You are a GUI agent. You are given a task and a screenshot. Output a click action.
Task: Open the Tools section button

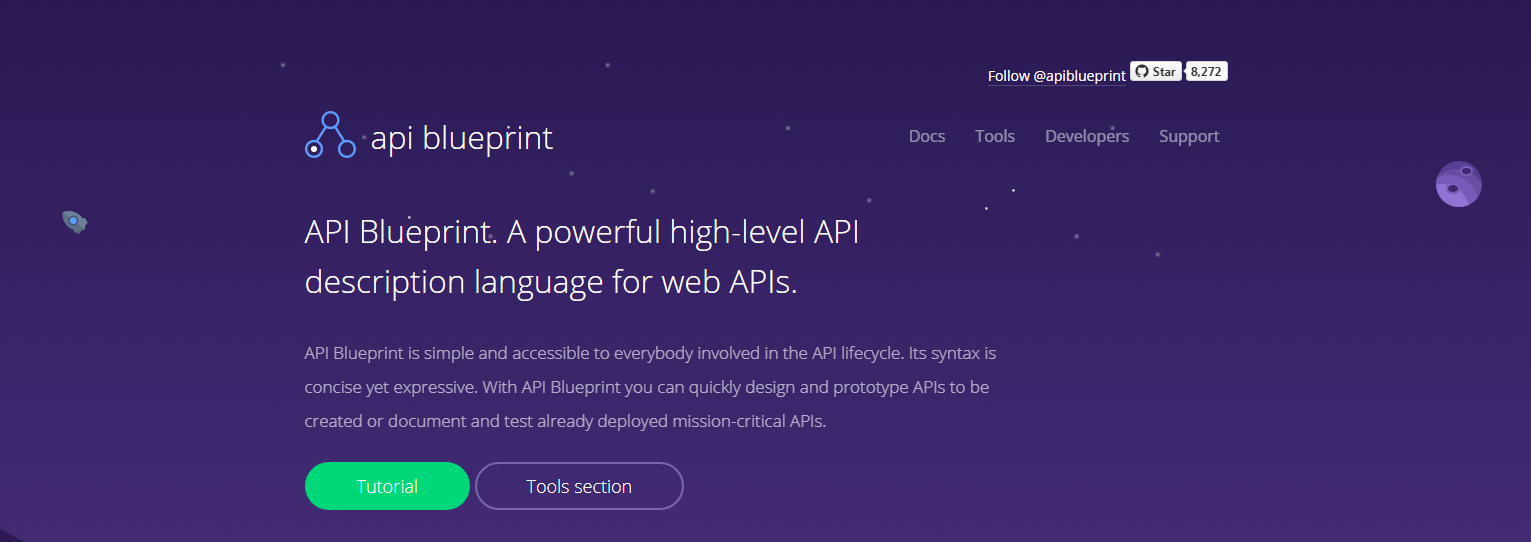click(x=579, y=487)
